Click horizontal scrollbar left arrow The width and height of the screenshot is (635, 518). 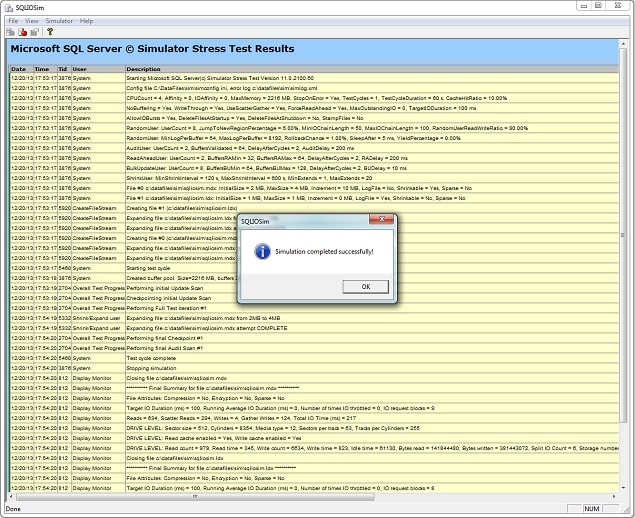click(x=11, y=496)
